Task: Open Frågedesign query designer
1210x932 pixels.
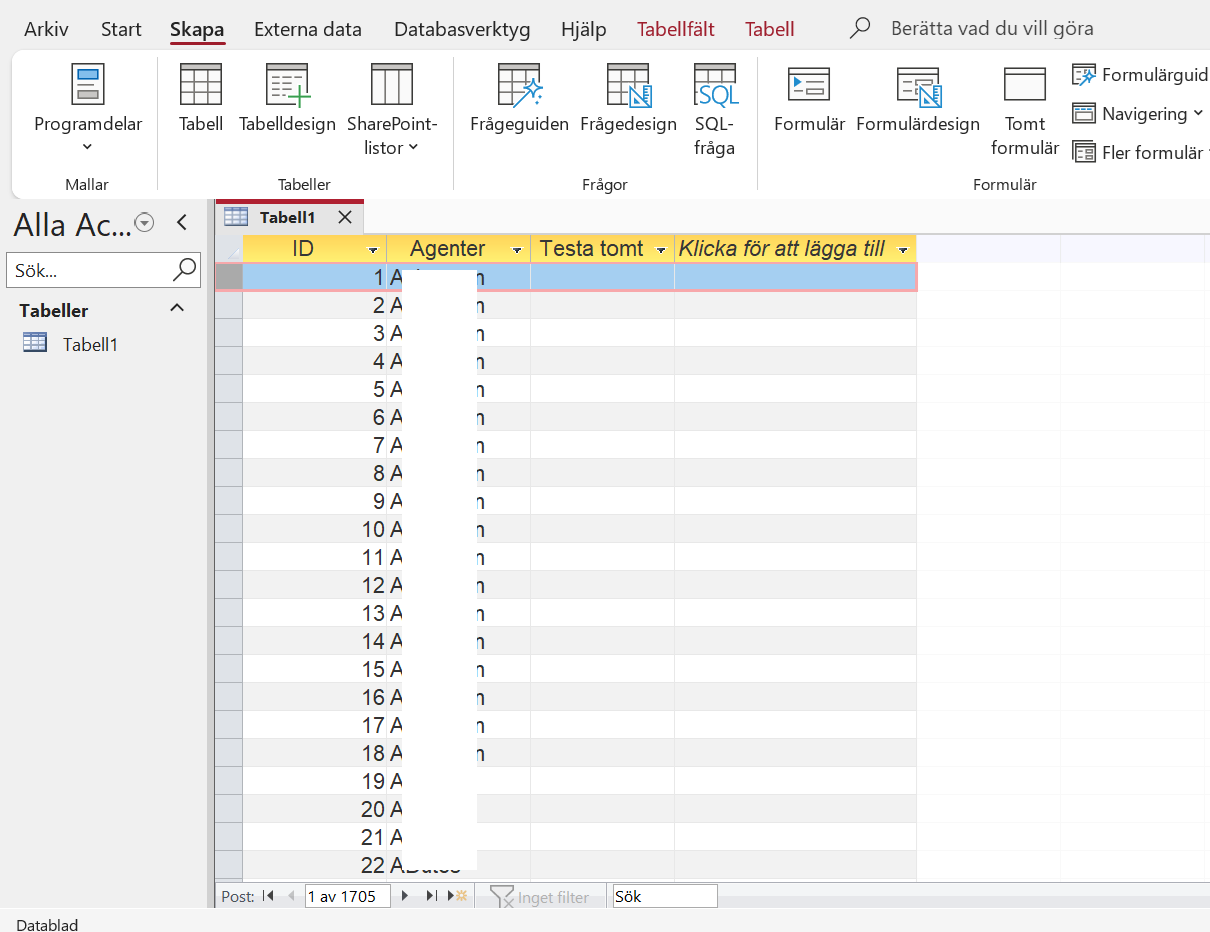Action: pyautogui.click(x=629, y=98)
